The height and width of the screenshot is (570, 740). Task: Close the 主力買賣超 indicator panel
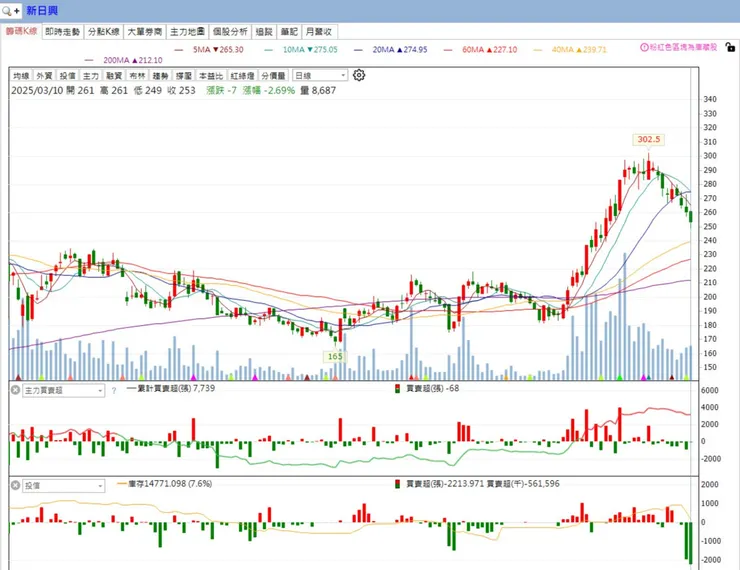tap(15, 390)
